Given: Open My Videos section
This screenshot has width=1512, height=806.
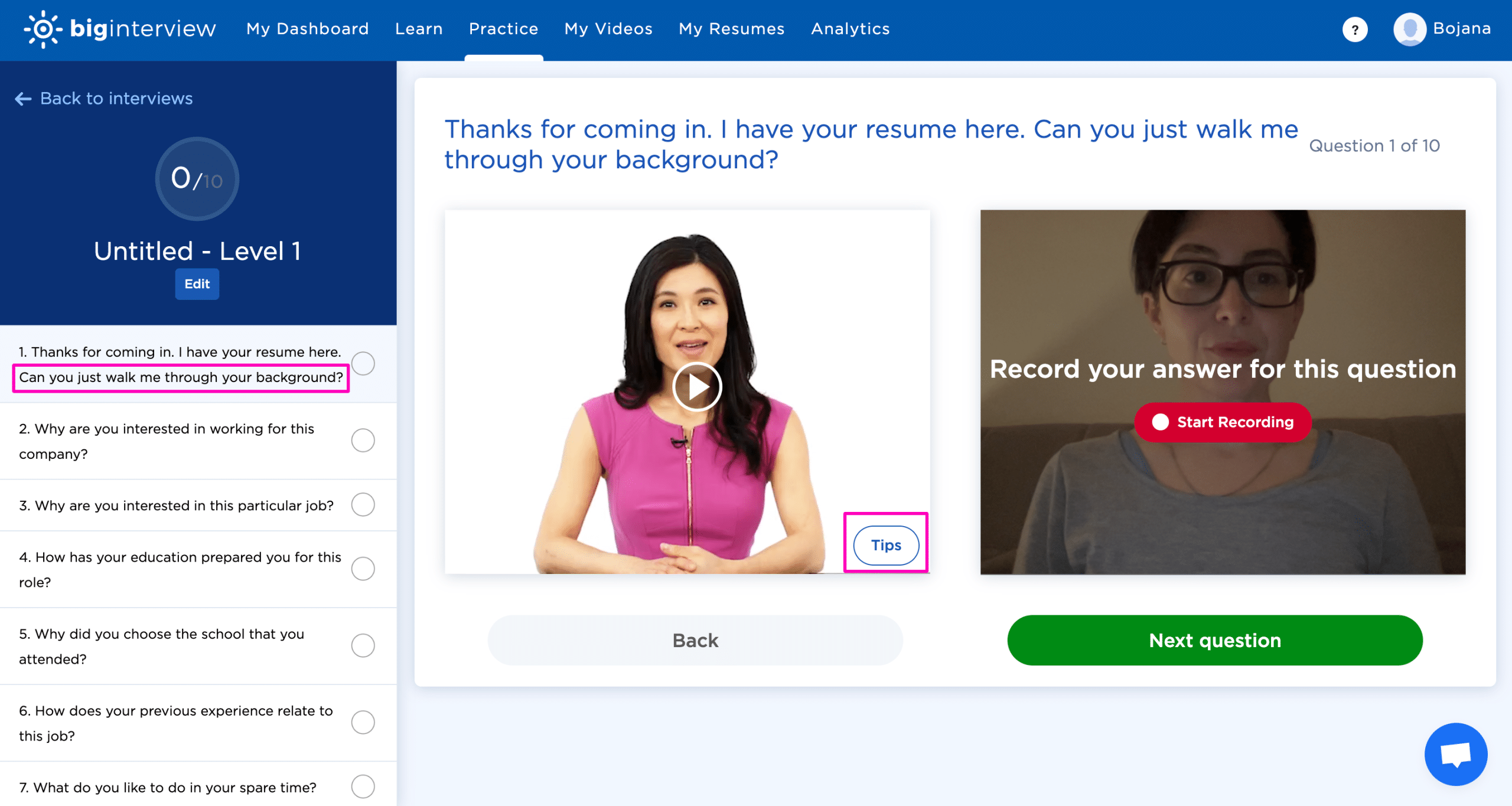Looking at the screenshot, I should coord(607,28).
